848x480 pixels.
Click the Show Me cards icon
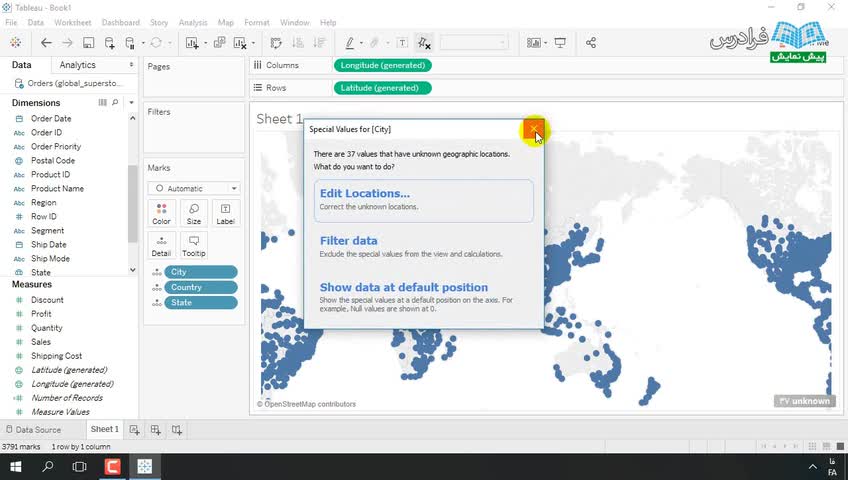point(534,43)
